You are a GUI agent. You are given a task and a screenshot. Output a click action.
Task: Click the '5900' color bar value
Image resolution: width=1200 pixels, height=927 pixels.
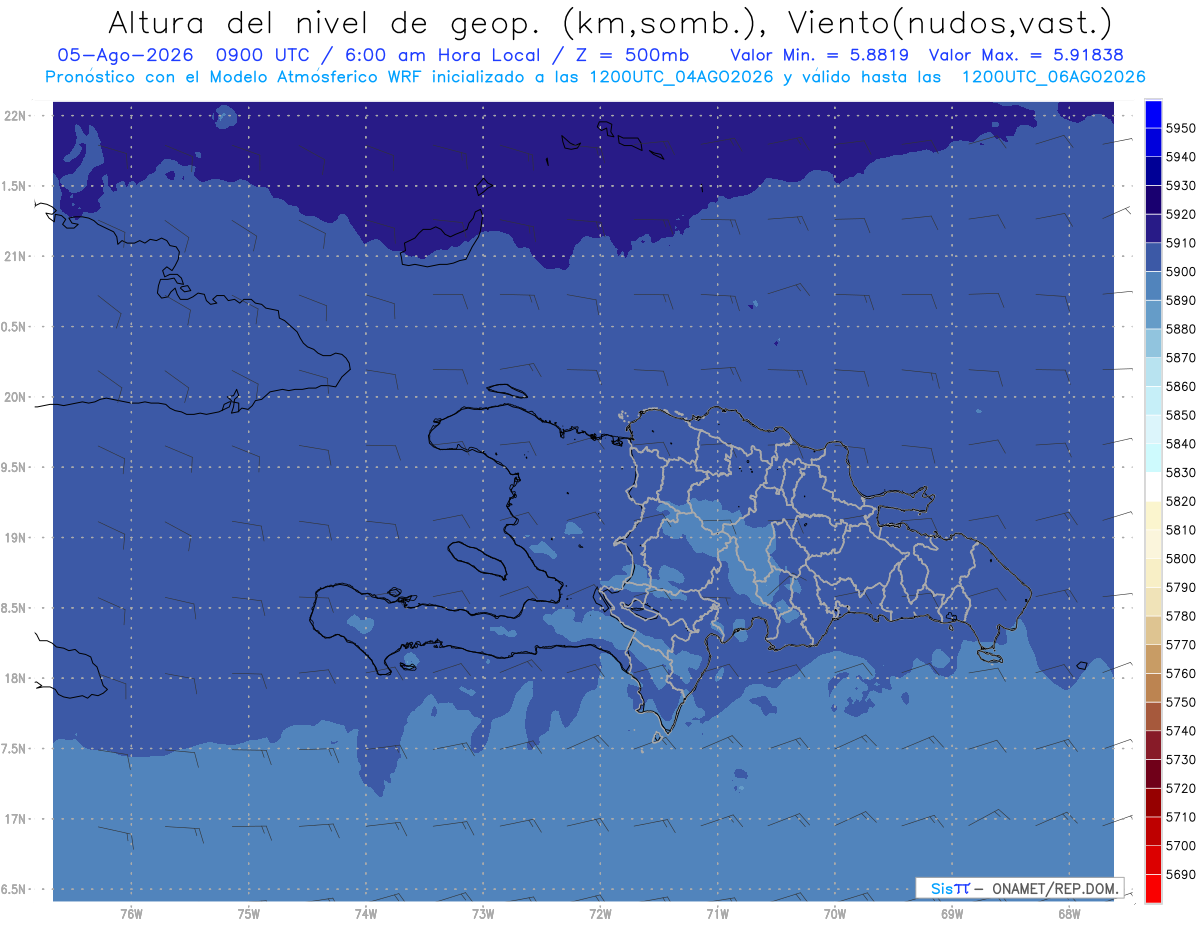coord(1181,272)
